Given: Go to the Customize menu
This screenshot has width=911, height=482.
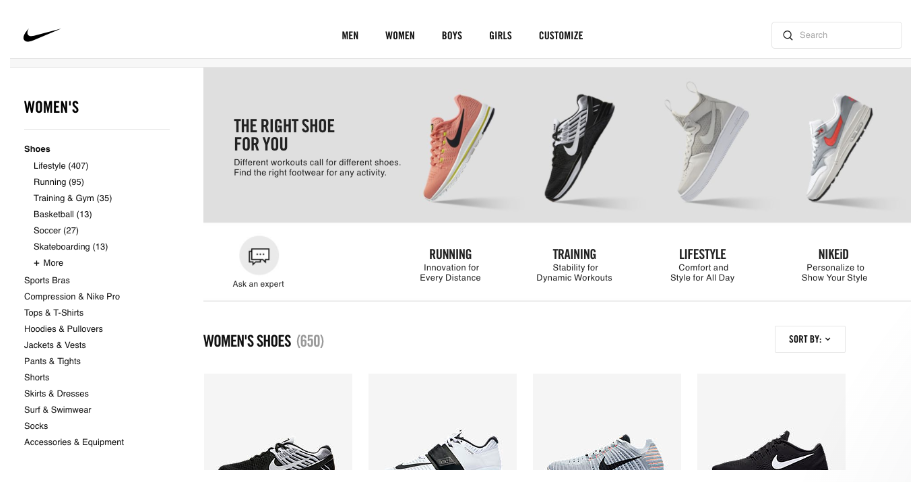Looking at the screenshot, I should tap(561, 35).
